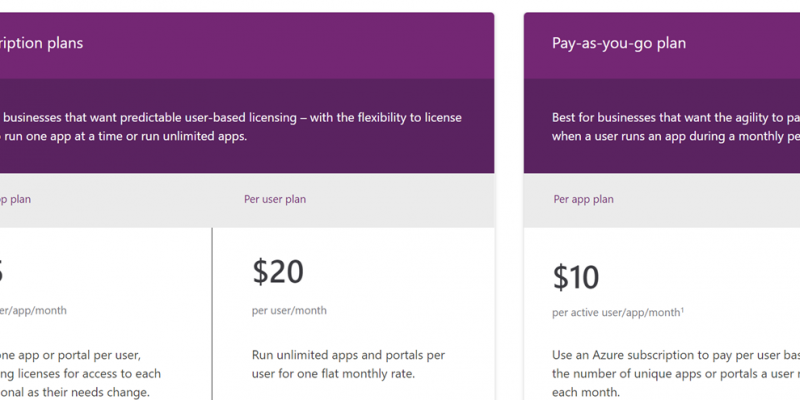Click the 'Best for businesses that want the agility' text
800x400 pixels.
pyautogui.click(x=676, y=118)
